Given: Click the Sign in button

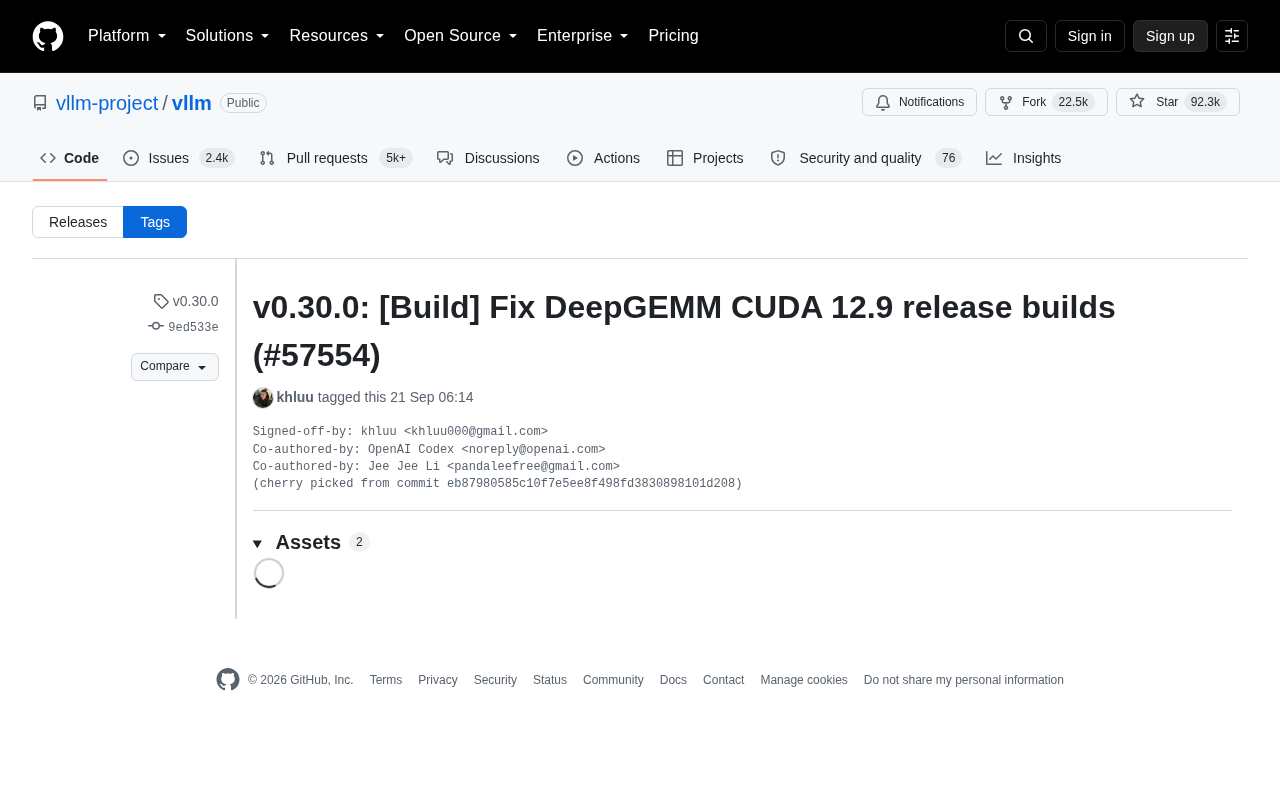Looking at the screenshot, I should (1090, 36).
